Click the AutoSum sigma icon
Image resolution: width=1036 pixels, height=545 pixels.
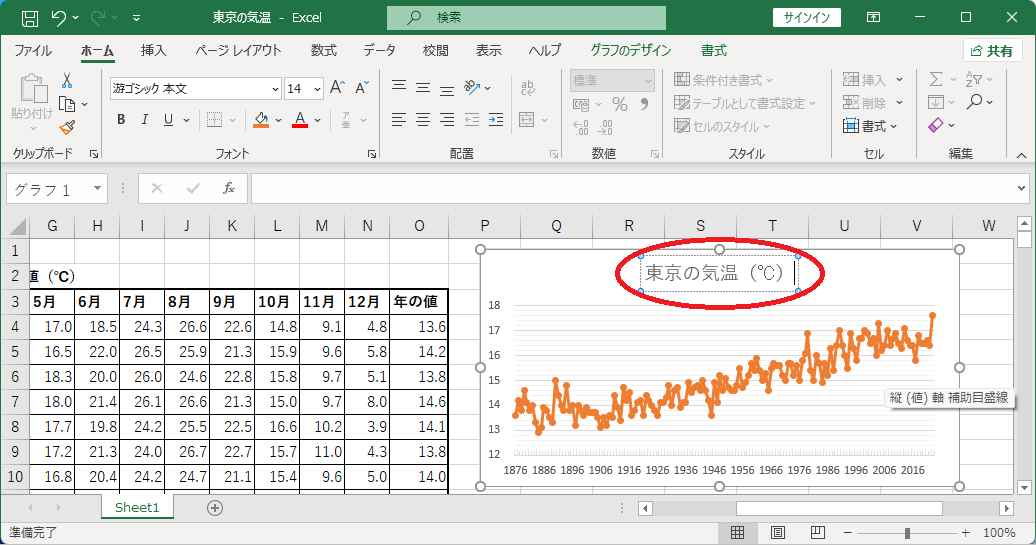pos(936,79)
